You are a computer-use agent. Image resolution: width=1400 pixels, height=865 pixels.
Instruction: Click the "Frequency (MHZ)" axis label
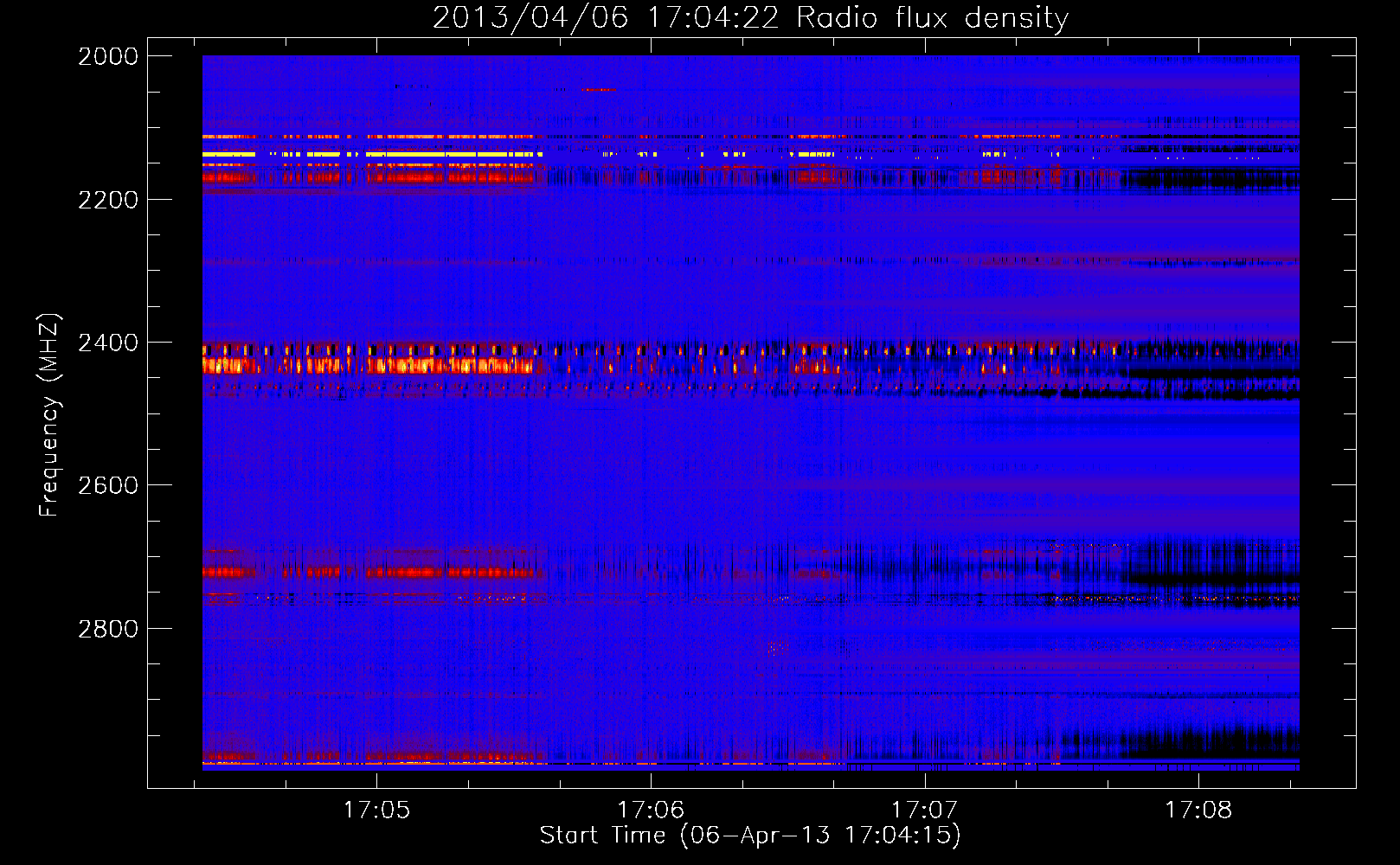[49, 415]
